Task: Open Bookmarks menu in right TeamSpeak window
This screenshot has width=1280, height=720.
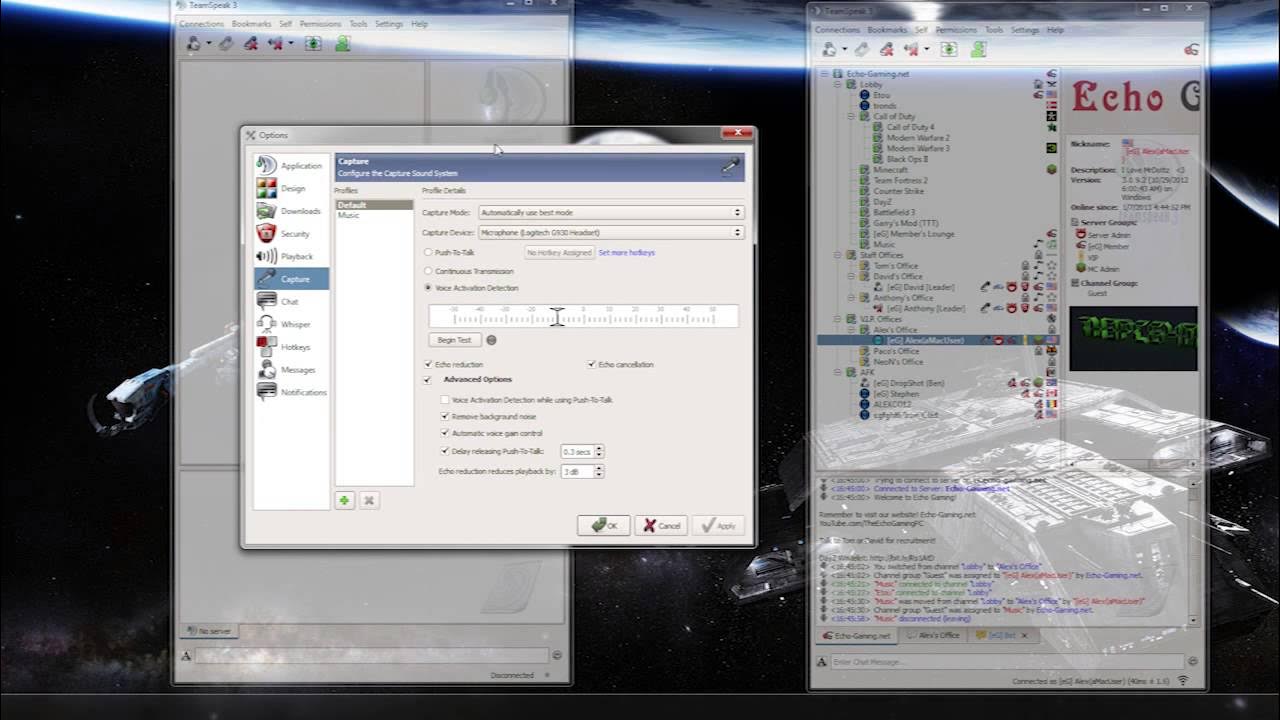Action: click(x=887, y=30)
